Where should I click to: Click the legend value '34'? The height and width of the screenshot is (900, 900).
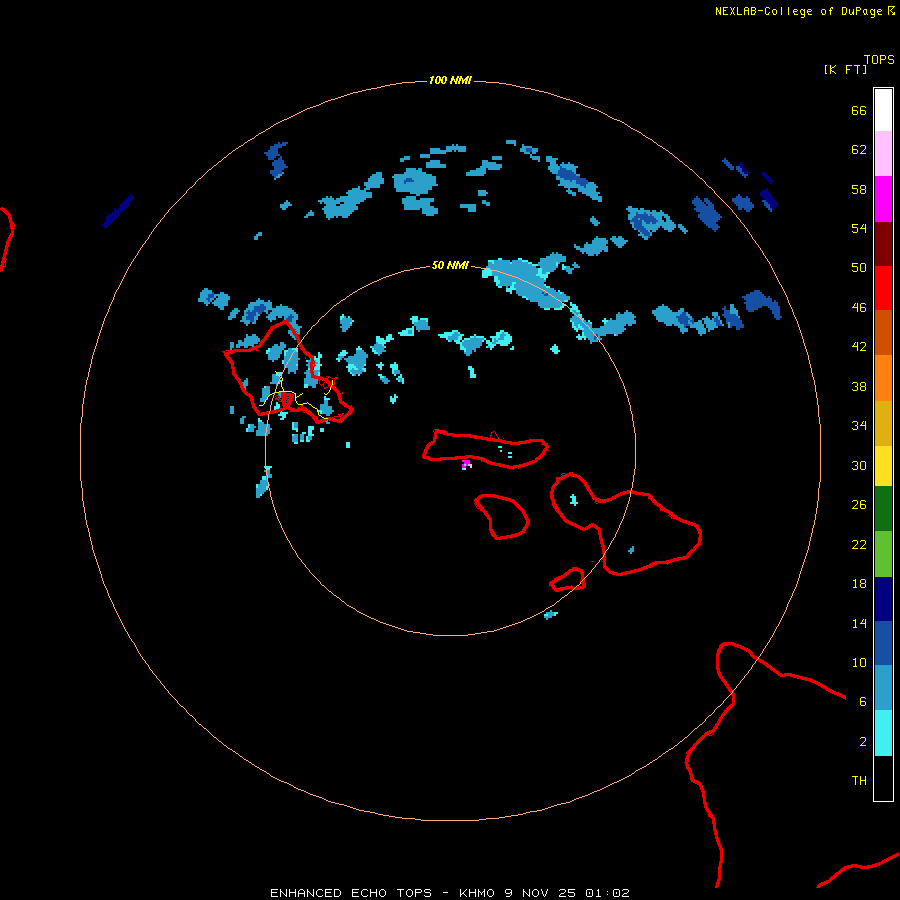pyautogui.click(x=859, y=425)
